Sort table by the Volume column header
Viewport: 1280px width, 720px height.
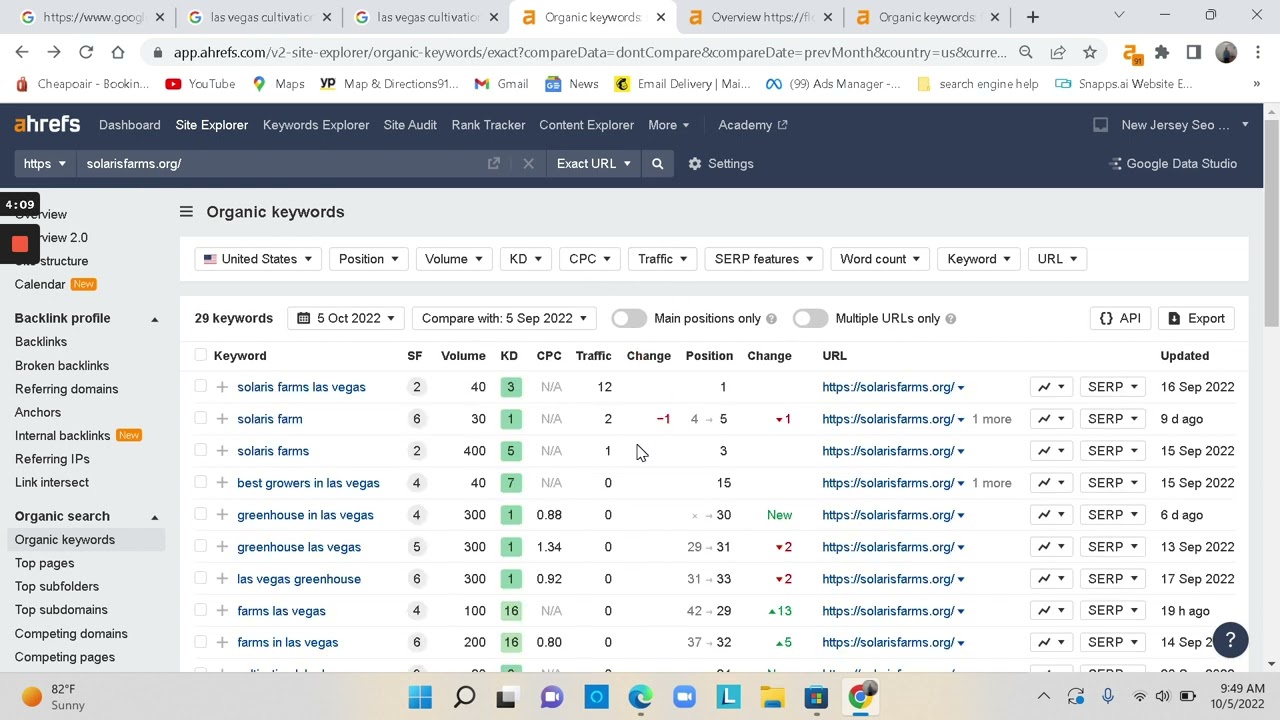pos(463,356)
